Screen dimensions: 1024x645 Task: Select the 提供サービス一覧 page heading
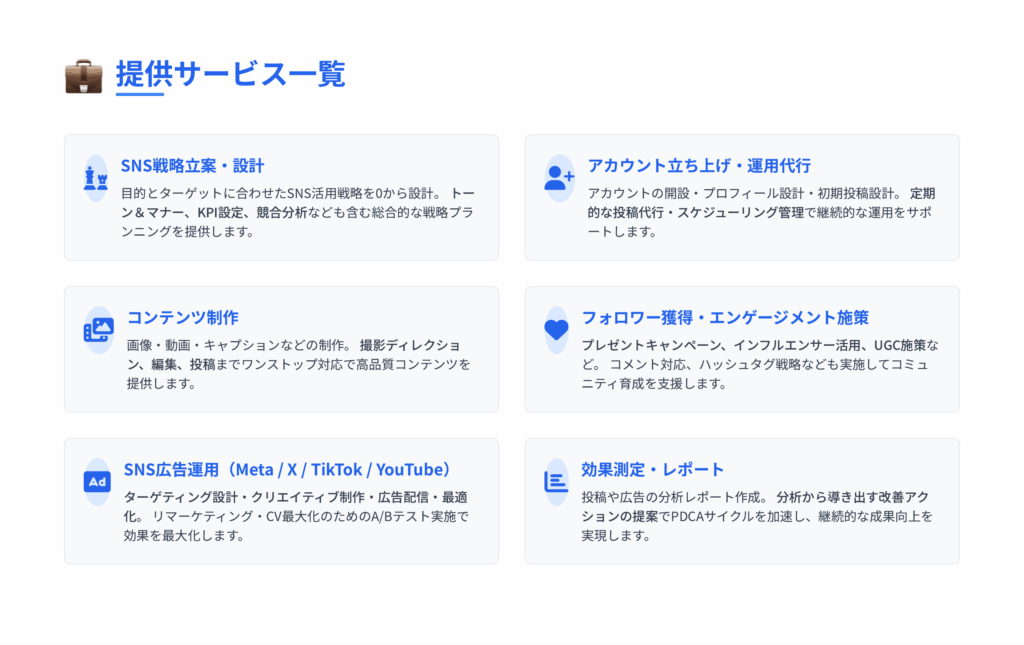(x=231, y=73)
